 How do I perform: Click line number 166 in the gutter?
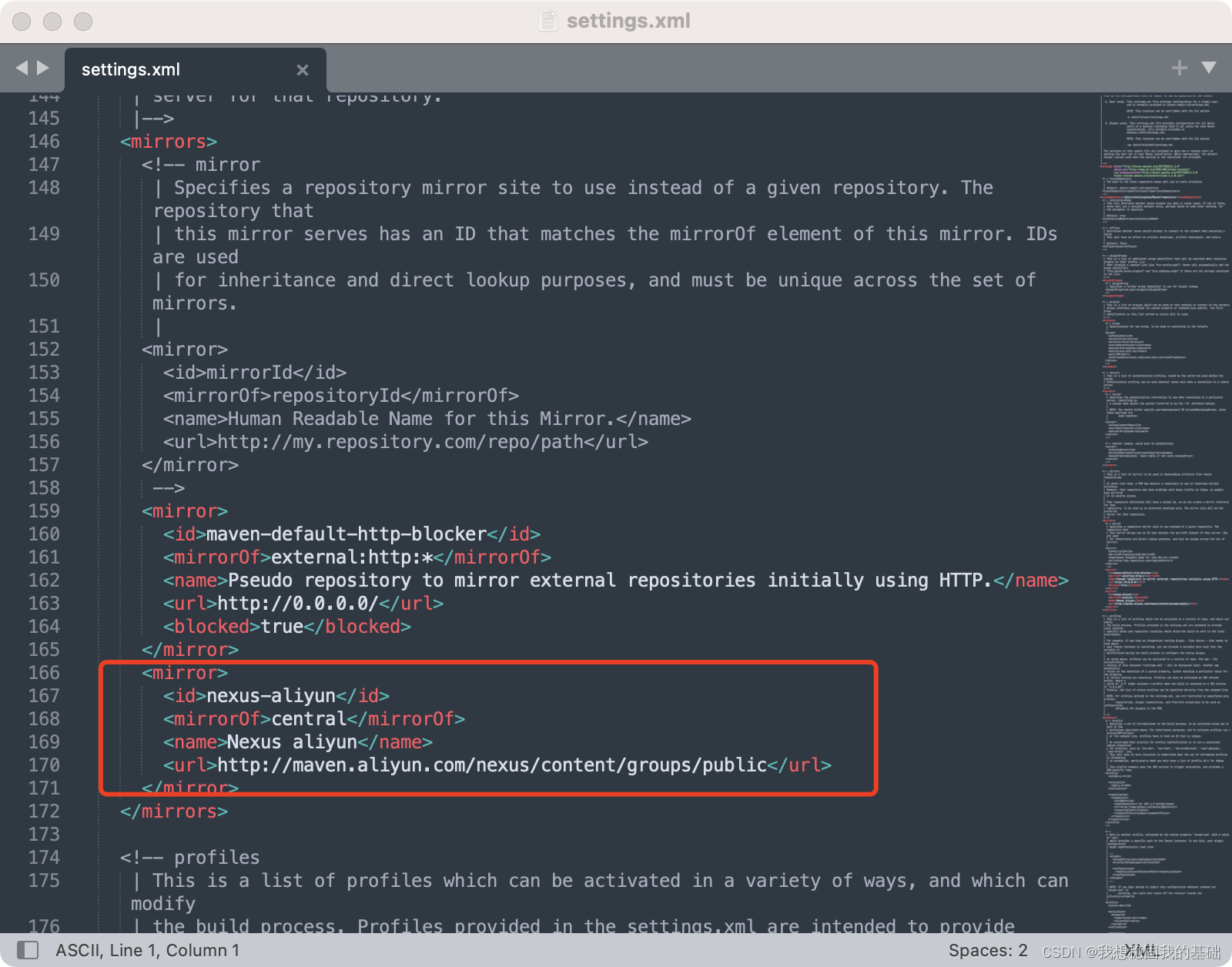(x=44, y=673)
